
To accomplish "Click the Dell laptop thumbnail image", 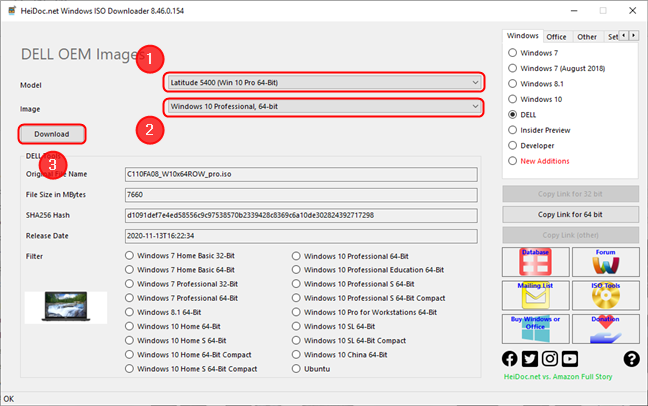I will pyautogui.click(x=66, y=307).
